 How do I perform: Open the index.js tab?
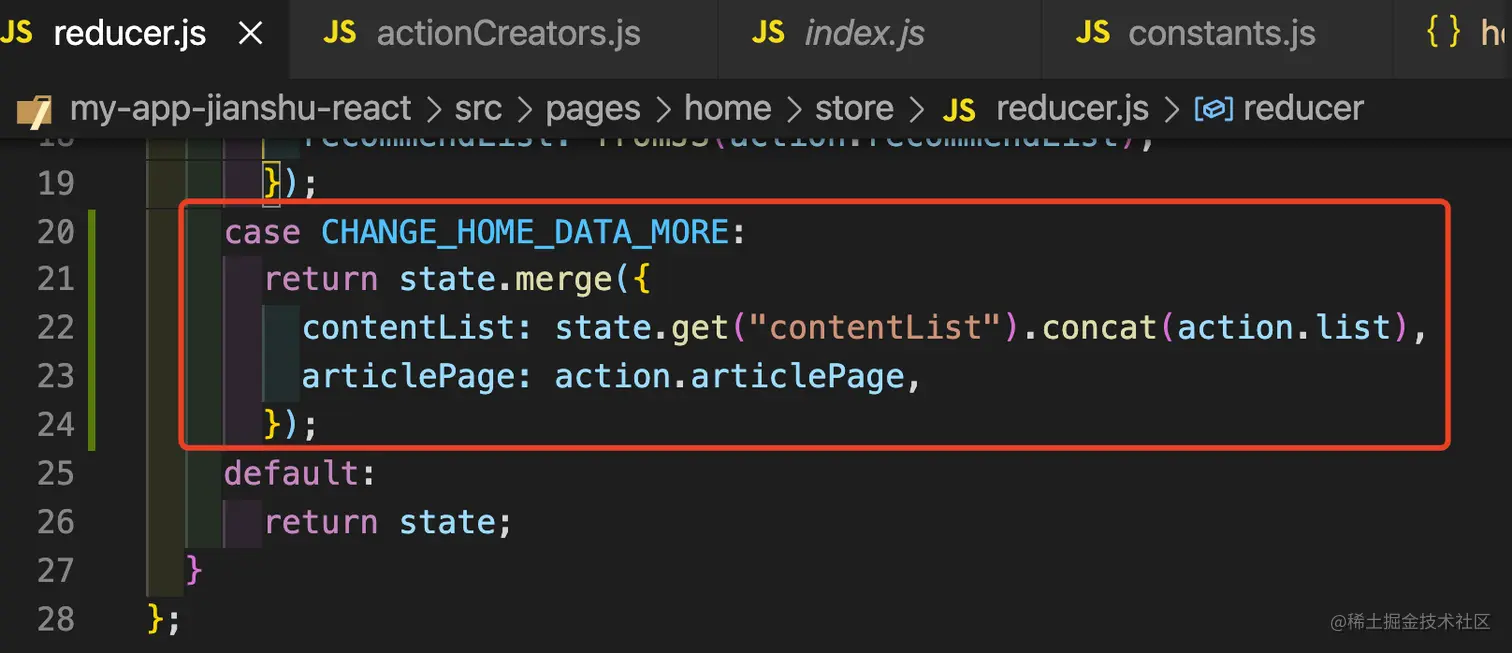864,34
